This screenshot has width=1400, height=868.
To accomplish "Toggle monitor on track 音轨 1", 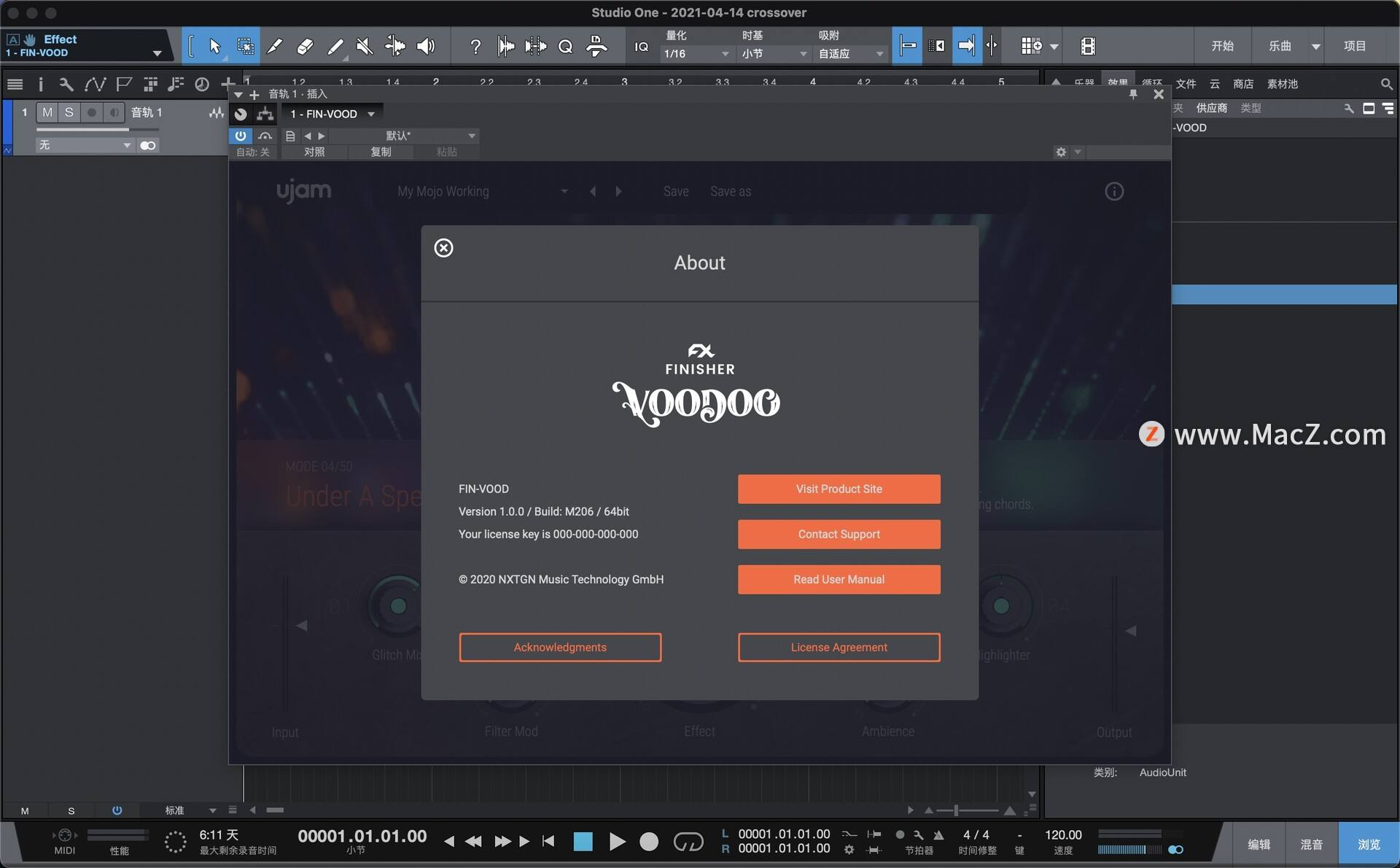I will [x=113, y=112].
